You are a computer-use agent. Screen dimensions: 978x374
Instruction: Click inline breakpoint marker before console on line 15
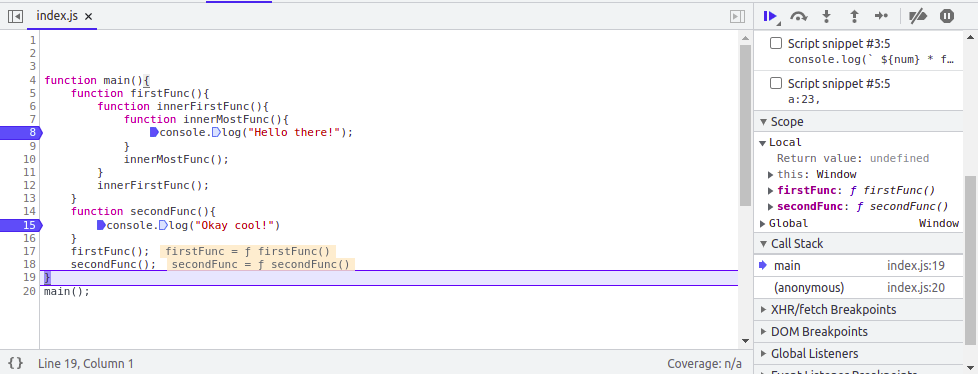[101, 225]
